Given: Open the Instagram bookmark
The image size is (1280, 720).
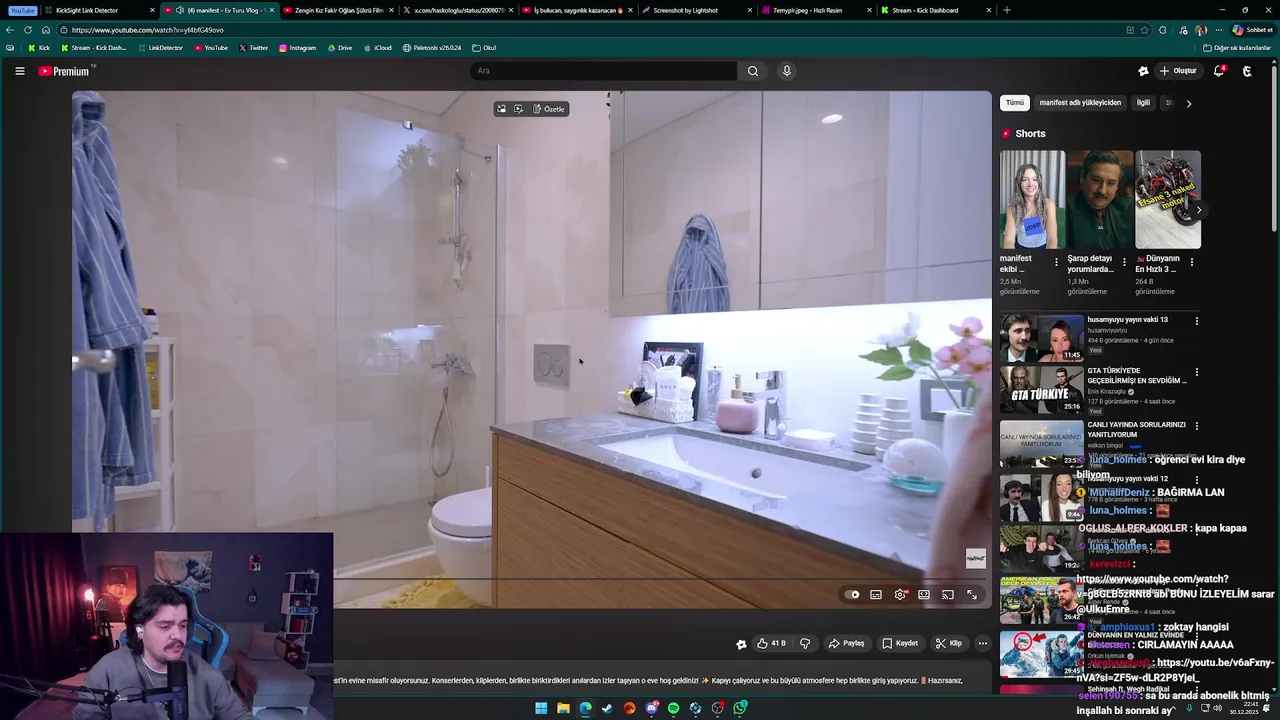Looking at the screenshot, I should [297, 48].
